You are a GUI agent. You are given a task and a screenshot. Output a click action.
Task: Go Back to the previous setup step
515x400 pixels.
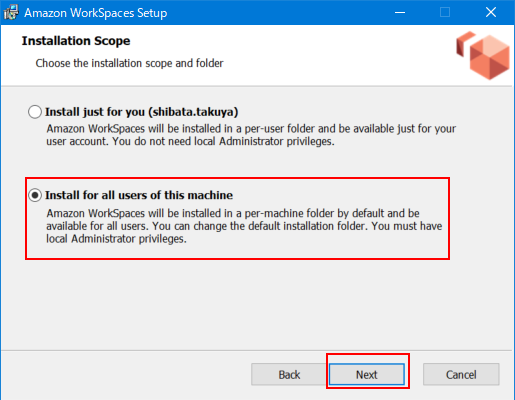(289, 375)
